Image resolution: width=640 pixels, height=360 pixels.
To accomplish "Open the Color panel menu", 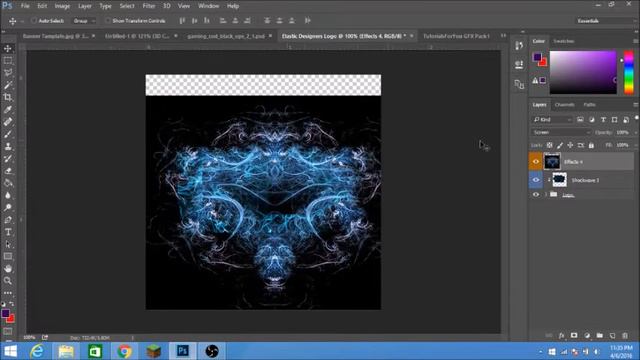I will click(x=636, y=41).
